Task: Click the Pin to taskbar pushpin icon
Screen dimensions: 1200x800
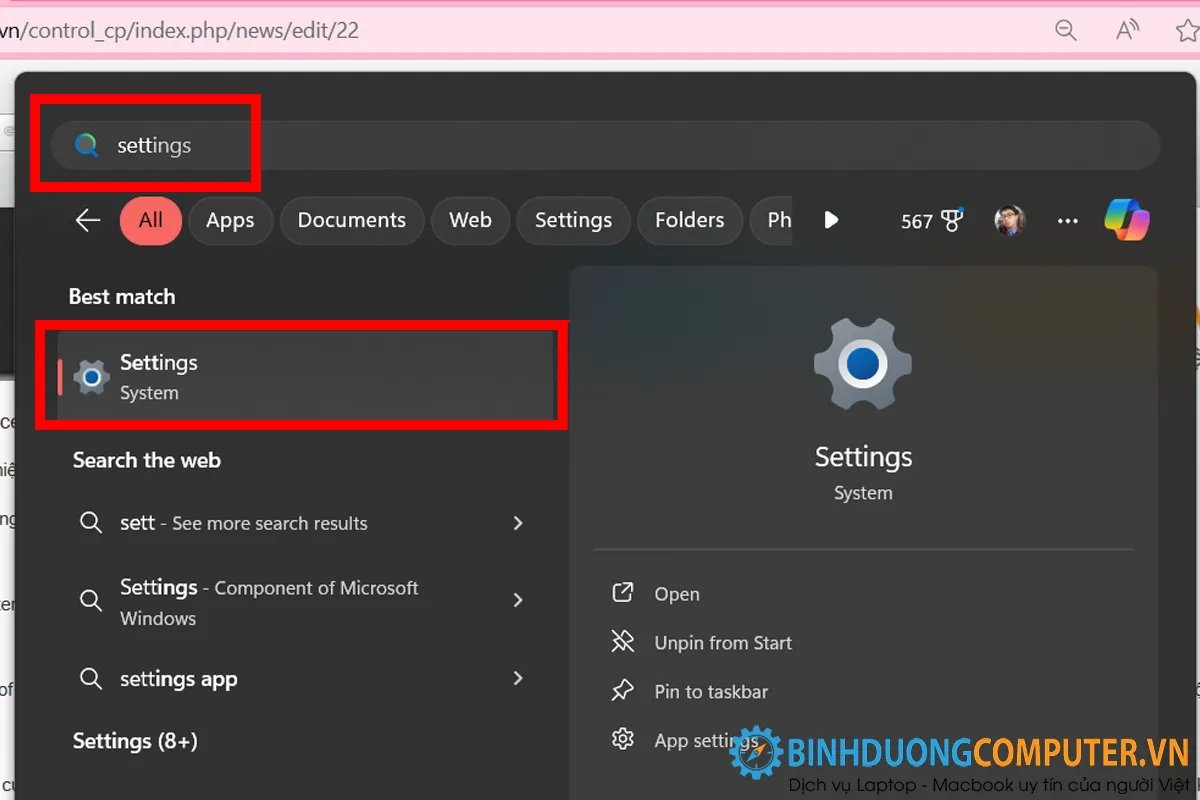Action: (623, 690)
